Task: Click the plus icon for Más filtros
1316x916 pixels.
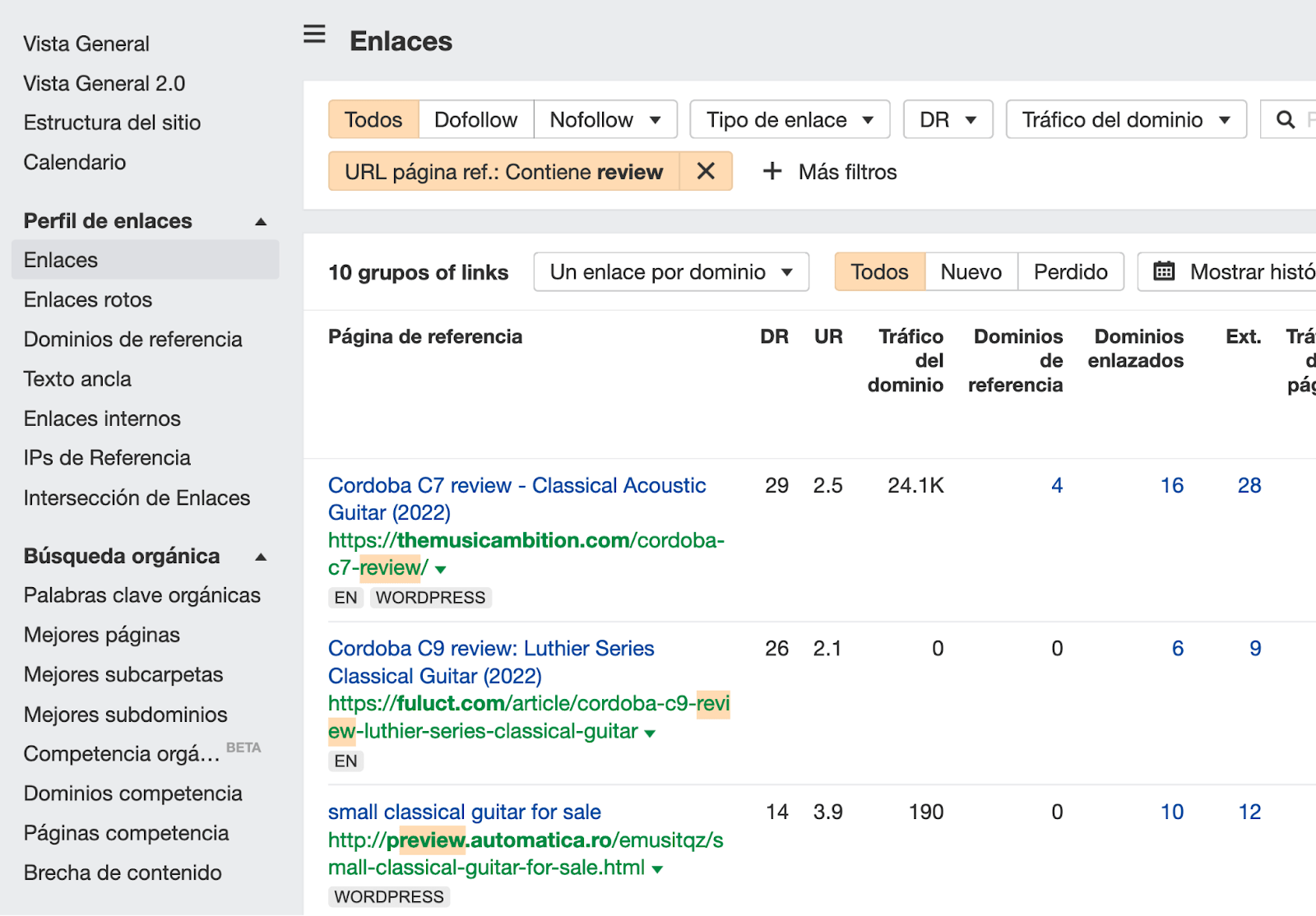Action: point(772,171)
